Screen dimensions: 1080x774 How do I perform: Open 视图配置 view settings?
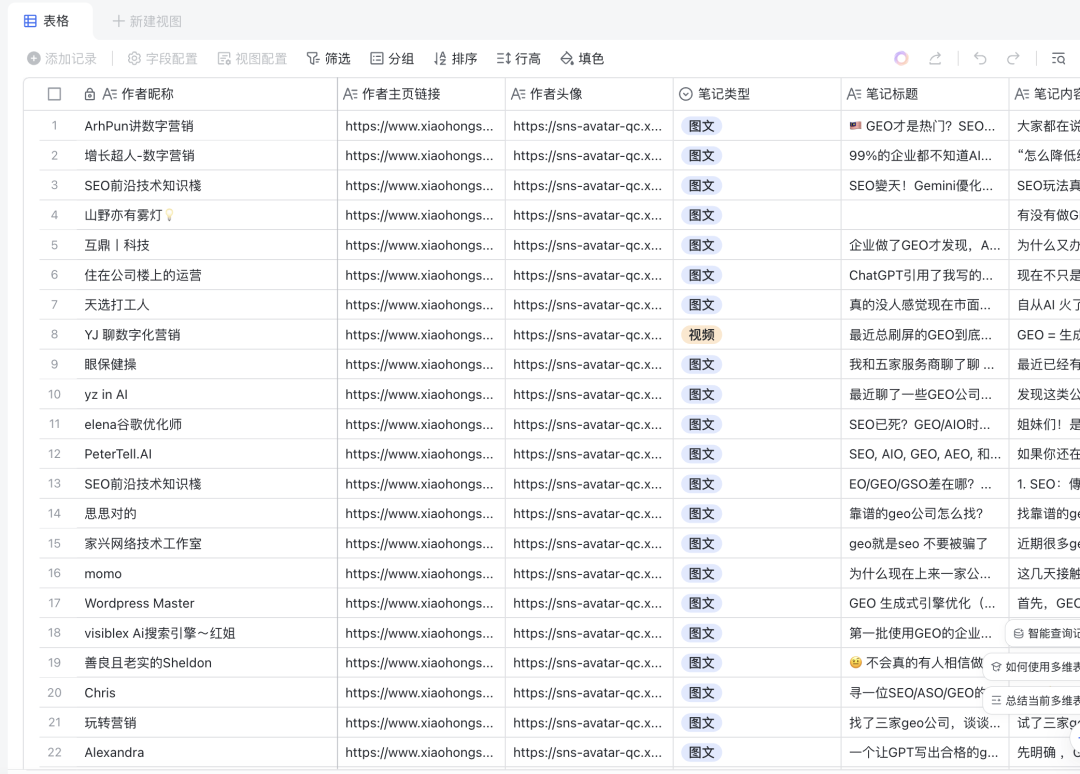point(252,59)
